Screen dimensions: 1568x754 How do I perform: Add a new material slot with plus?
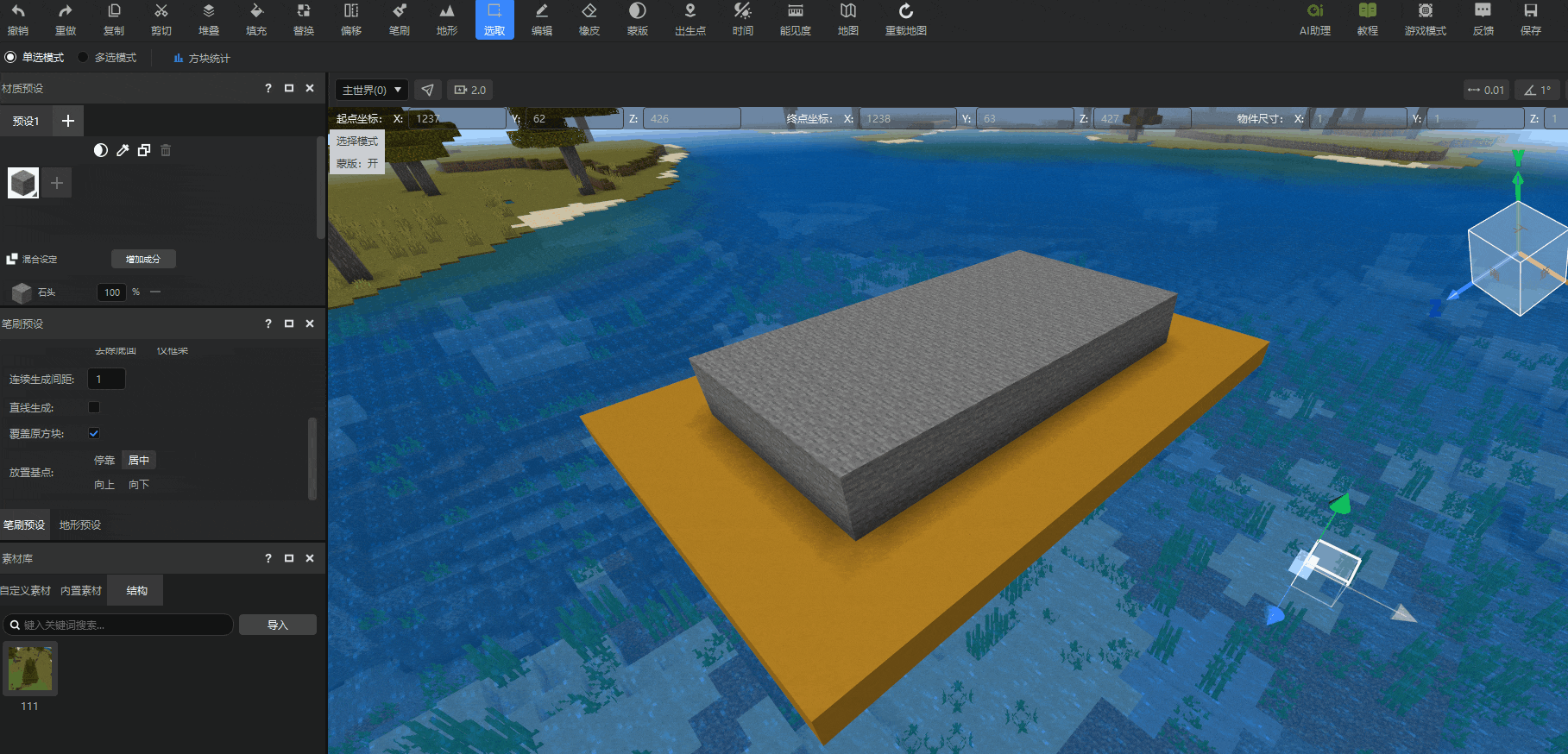[57, 183]
